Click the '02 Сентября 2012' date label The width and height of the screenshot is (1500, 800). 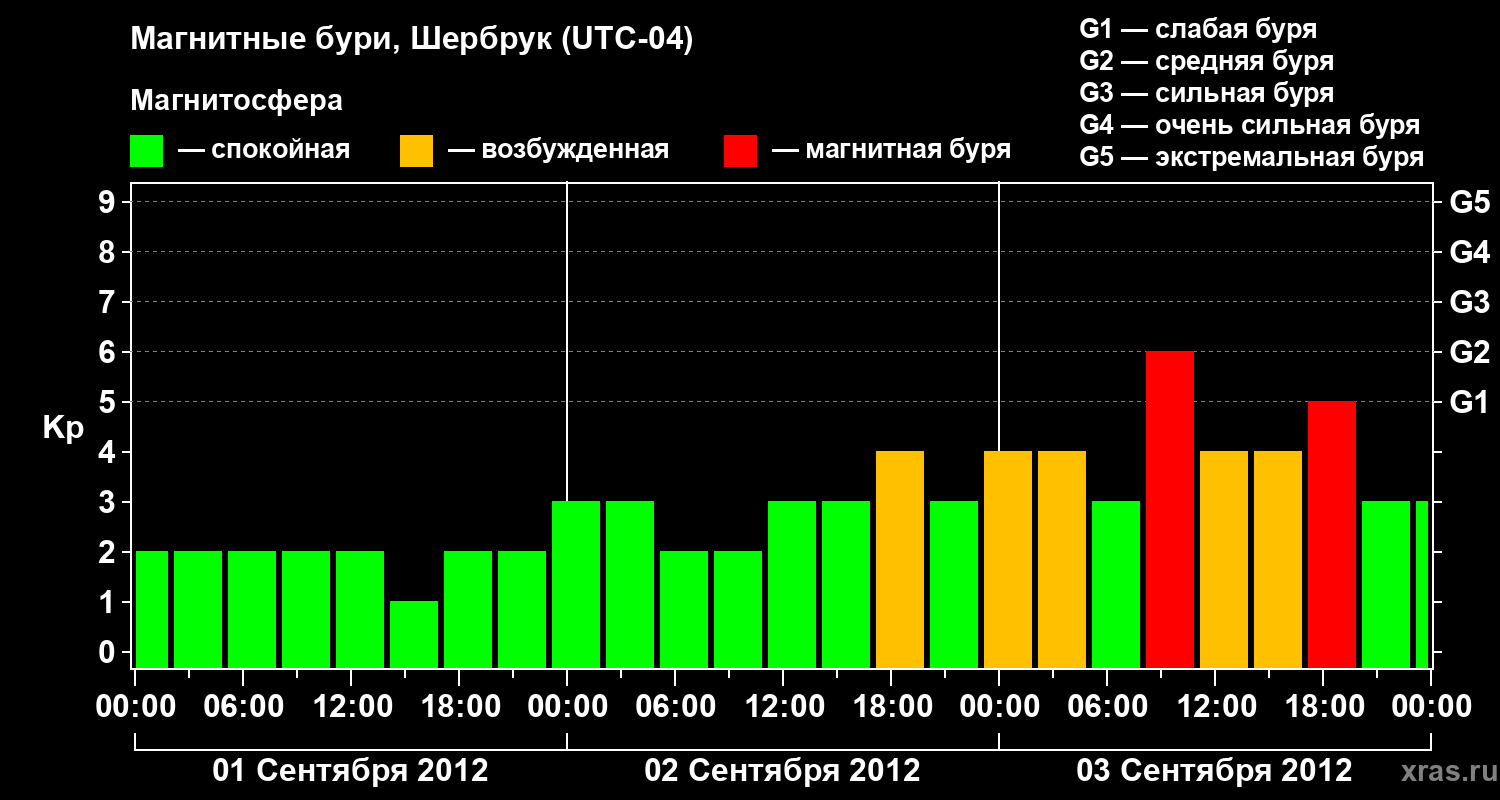[783, 771]
